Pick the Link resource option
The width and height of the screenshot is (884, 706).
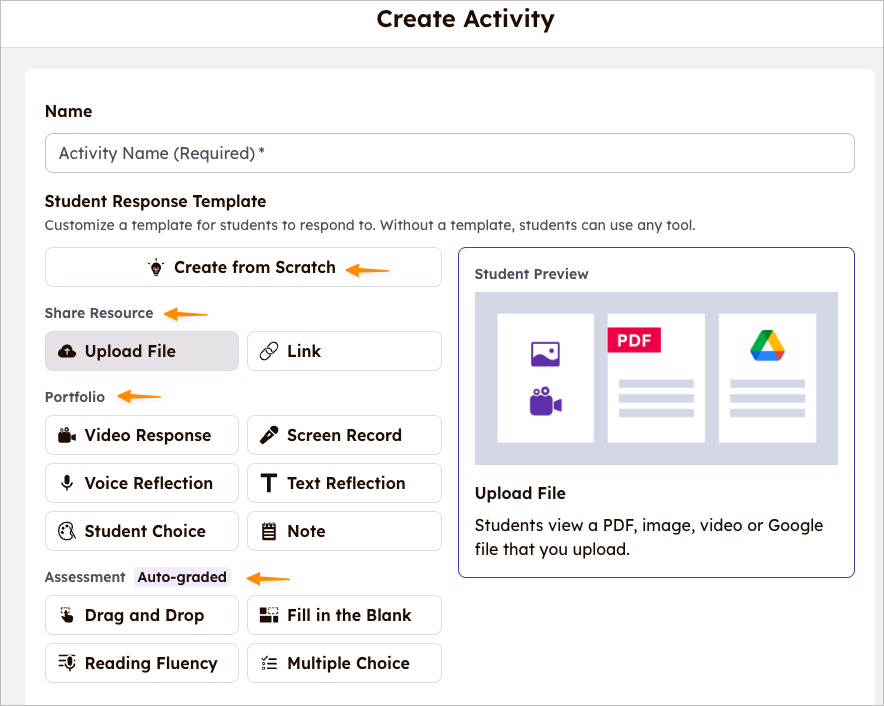(344, 352)
